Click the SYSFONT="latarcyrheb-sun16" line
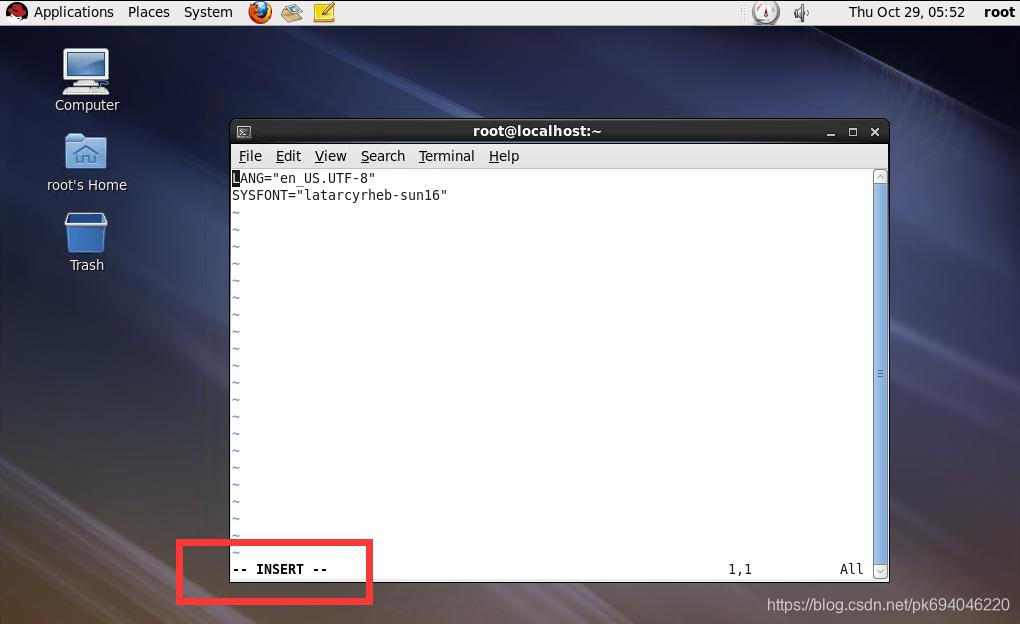The width and height of the screenshot is (1020, 624). (x=340, y=195)
